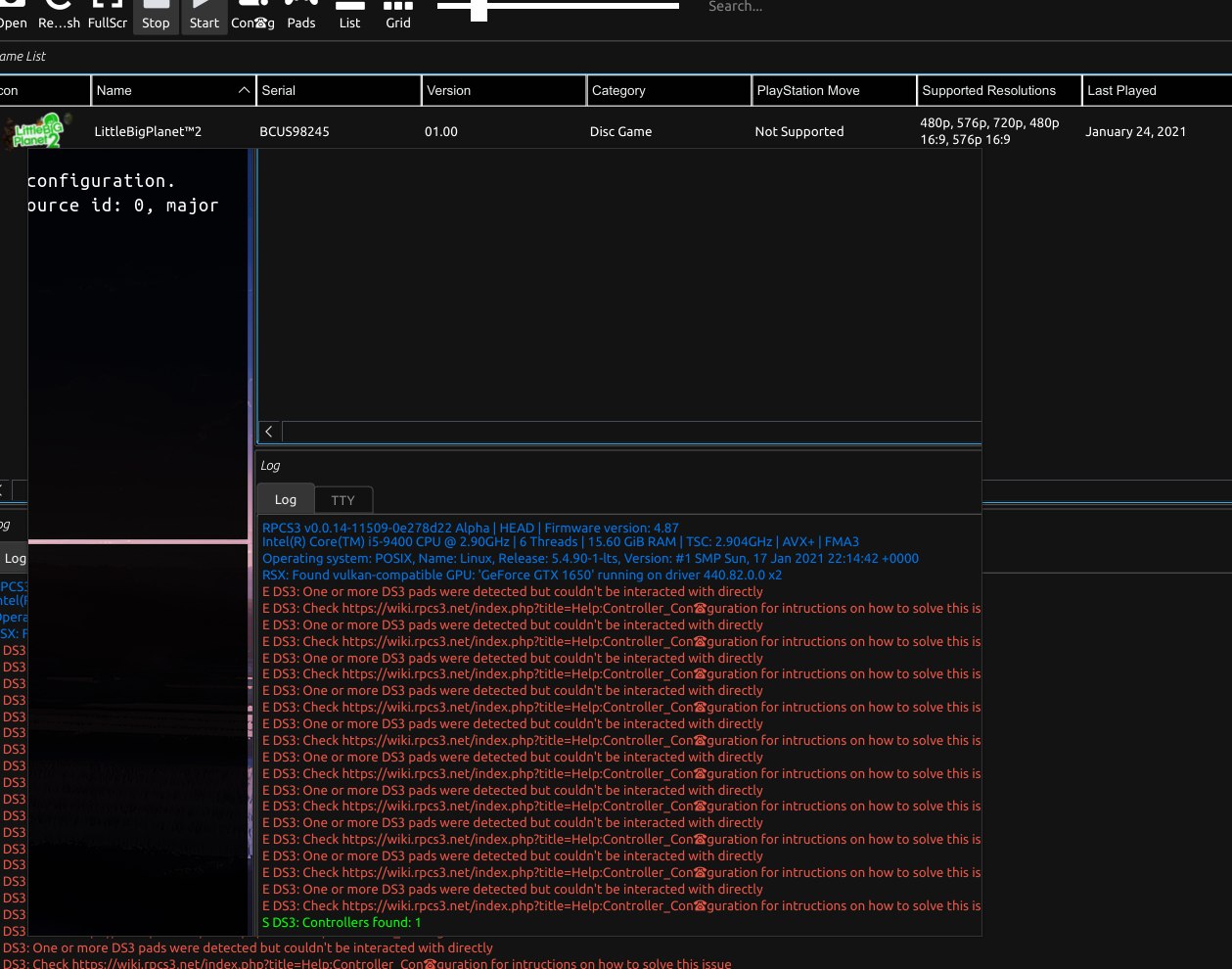The height and width of the screenshot is (969, 1232).
Task: Sort by Last Played column header
Action: (x=1157, y=90)
